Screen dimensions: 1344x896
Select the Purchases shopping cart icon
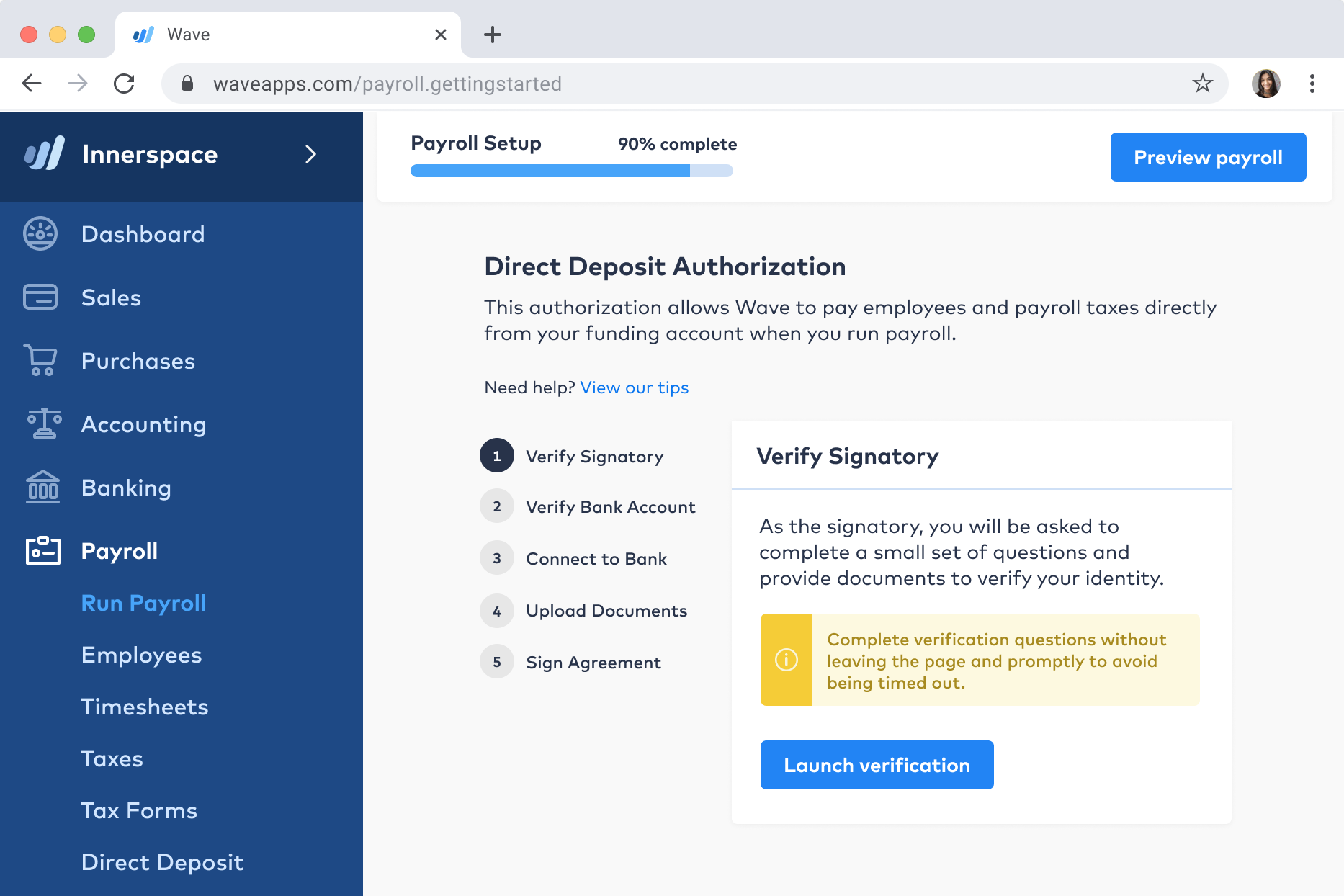40,360
